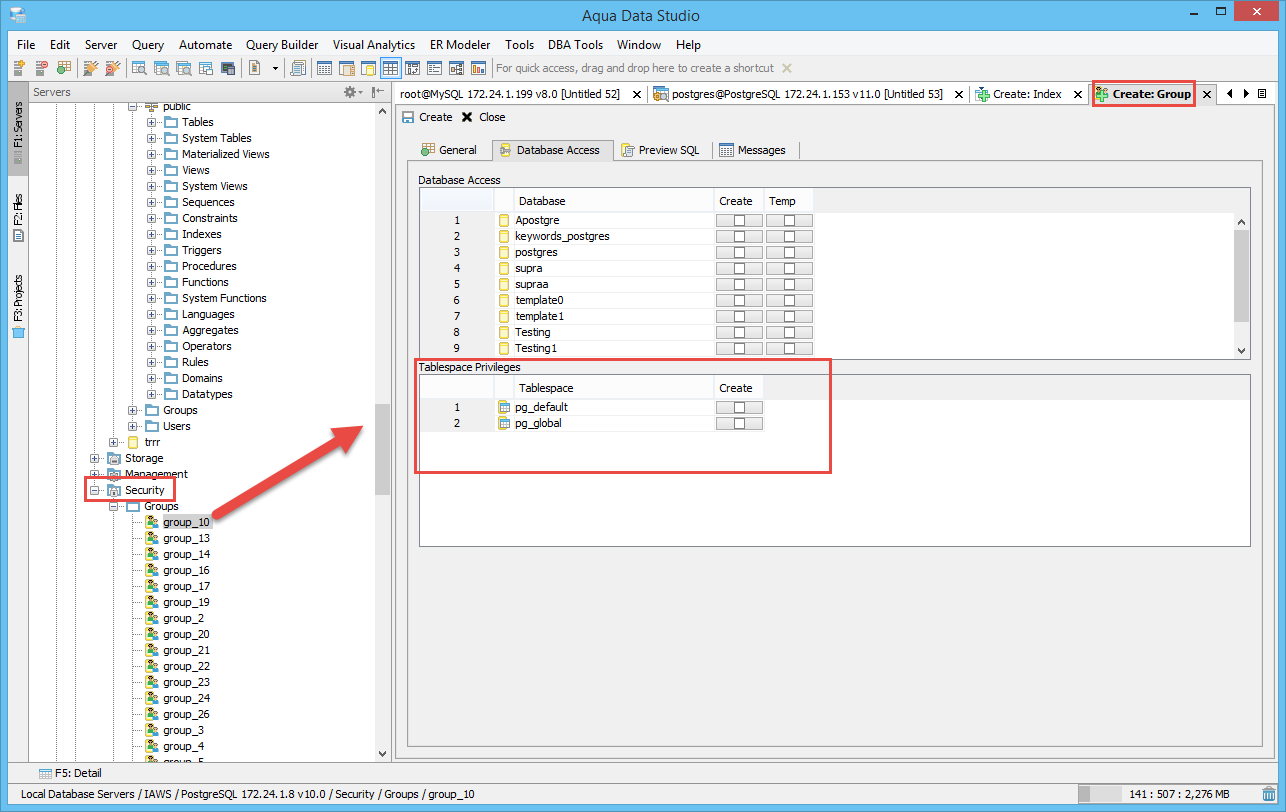The width and height of the screenshot is (1286, 812).
Task: Switch to the Preview SQL tab
Action: (x=660, y=150)
